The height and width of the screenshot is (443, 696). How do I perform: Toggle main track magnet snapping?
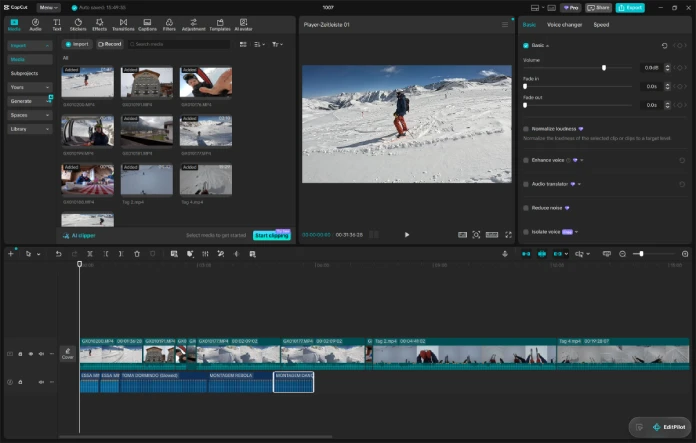click(526, 254)
